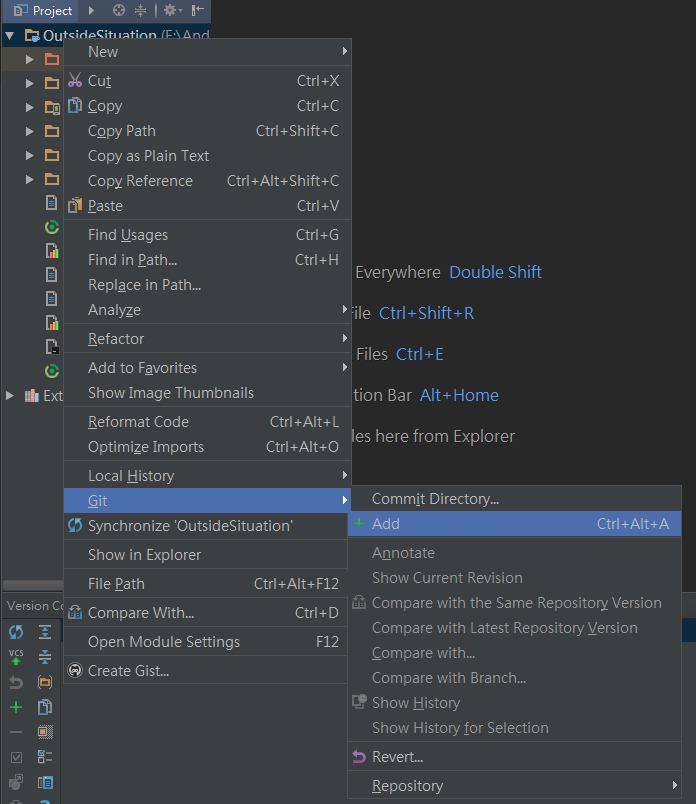The height and width of the screenshot is (804, 696).
Task: Click the Refresh icon in Version Control panel
Action: click(16, 632)
